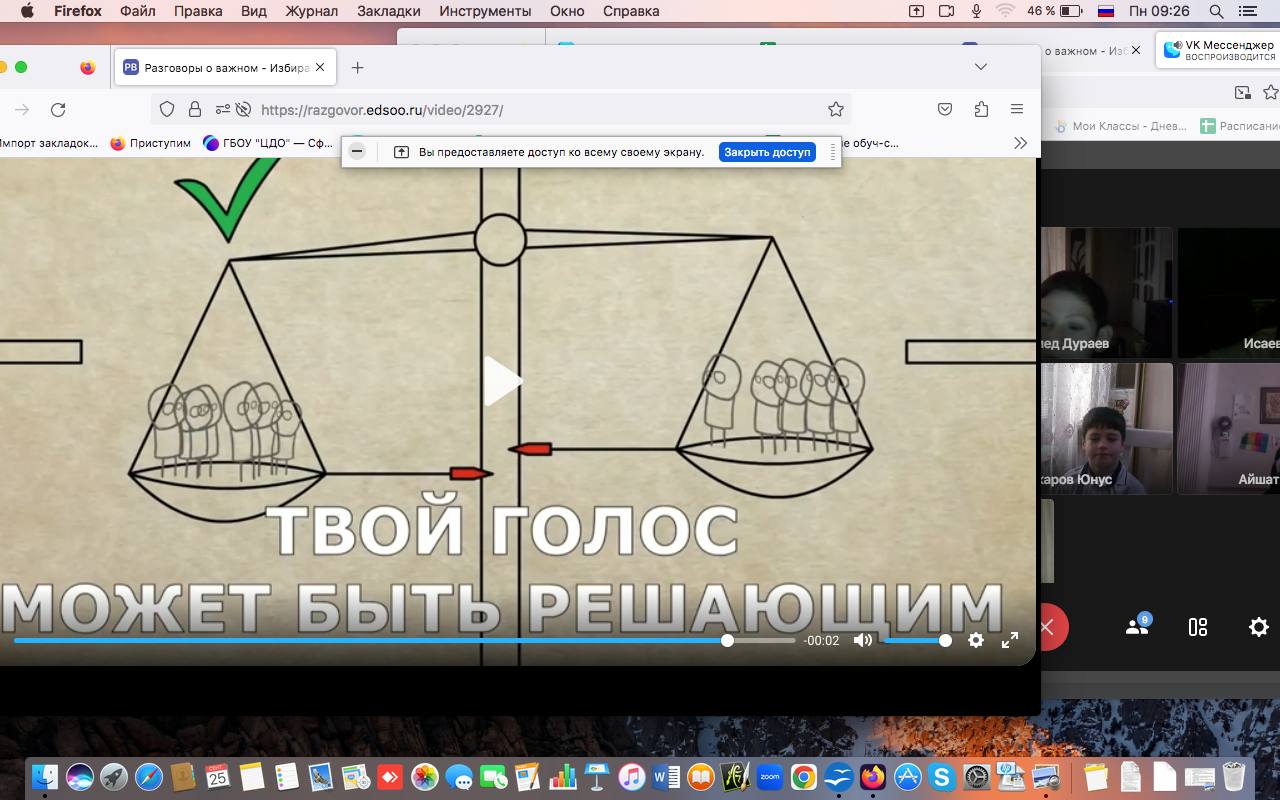Show more bookmarks via double chevron
Image resolution: width=1280 pixels, height=800 pixels.
[1020, 143]
